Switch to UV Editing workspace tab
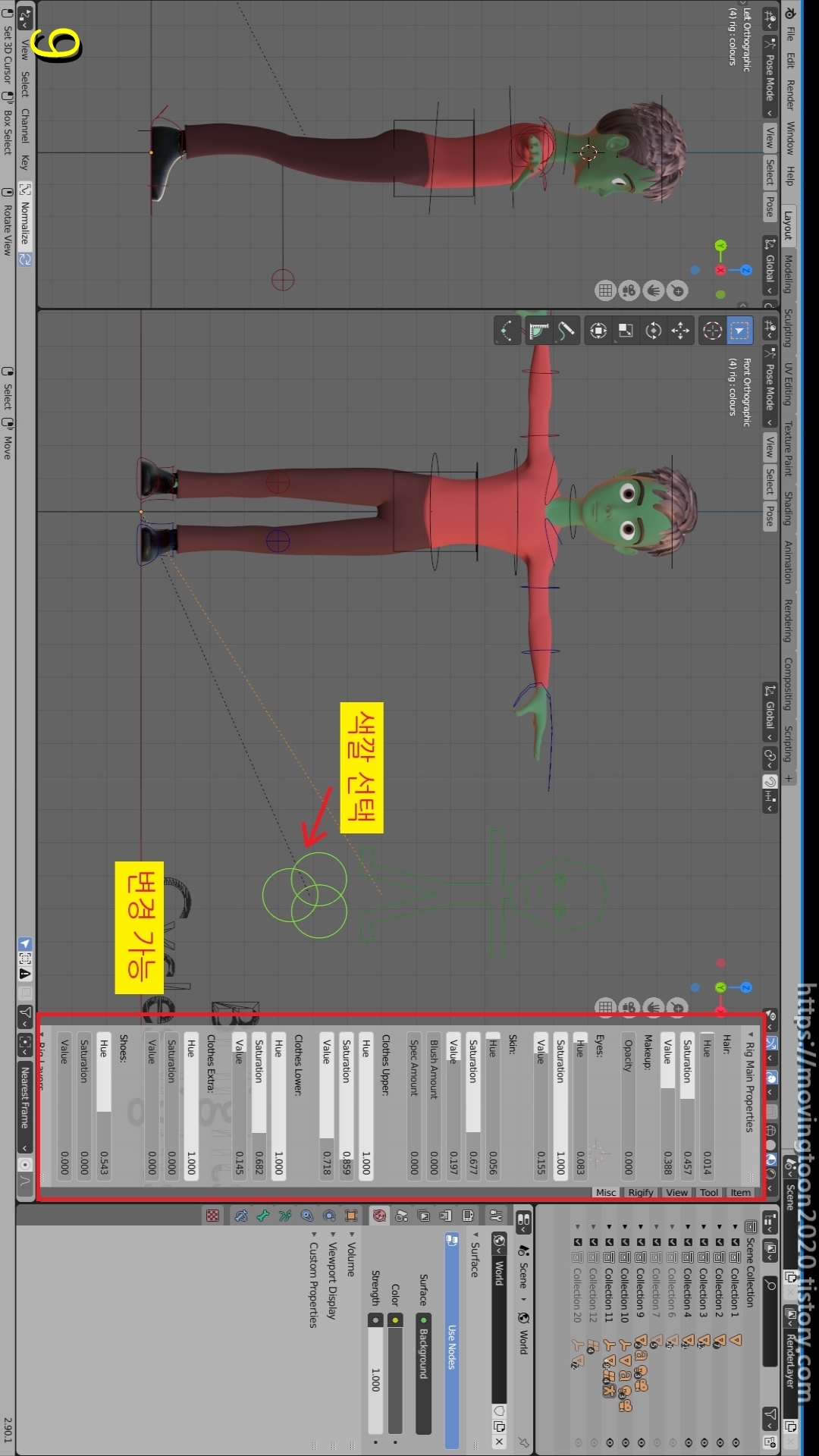This screenshot has width=819, height=1456. tap(789, 384)
